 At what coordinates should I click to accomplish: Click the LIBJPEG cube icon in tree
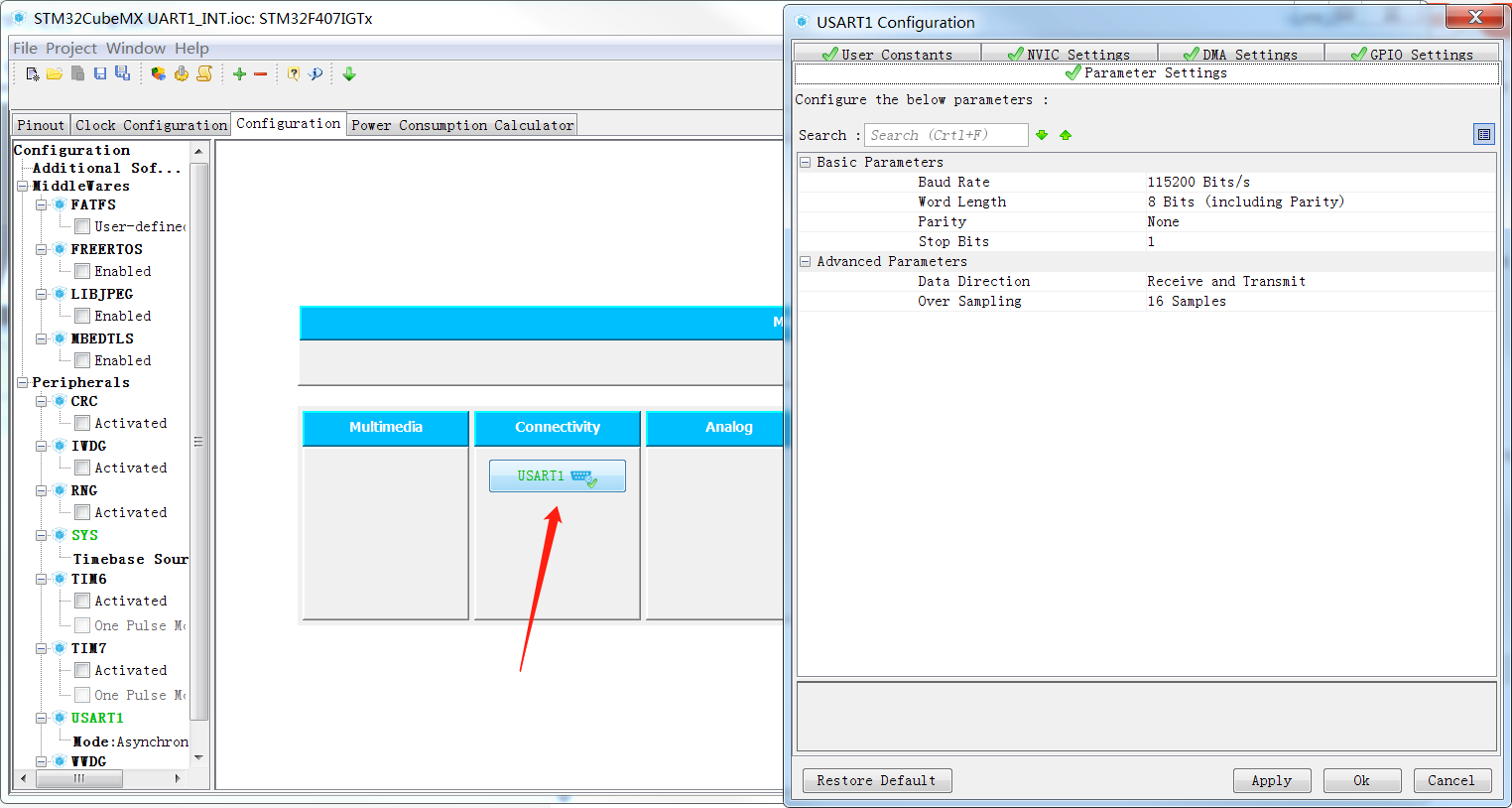click(60, 294)
